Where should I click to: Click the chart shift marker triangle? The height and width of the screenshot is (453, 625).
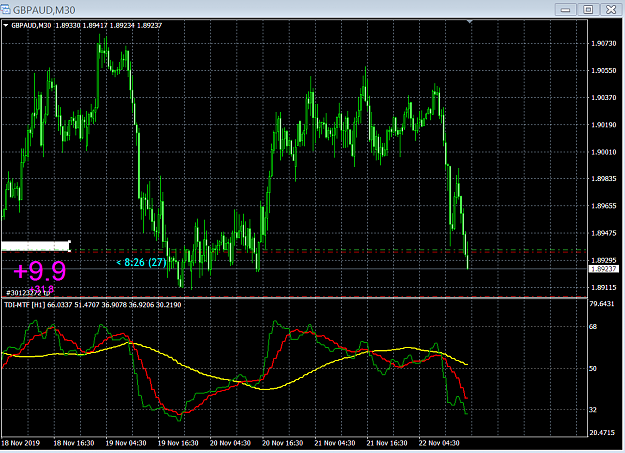(470, 21)
